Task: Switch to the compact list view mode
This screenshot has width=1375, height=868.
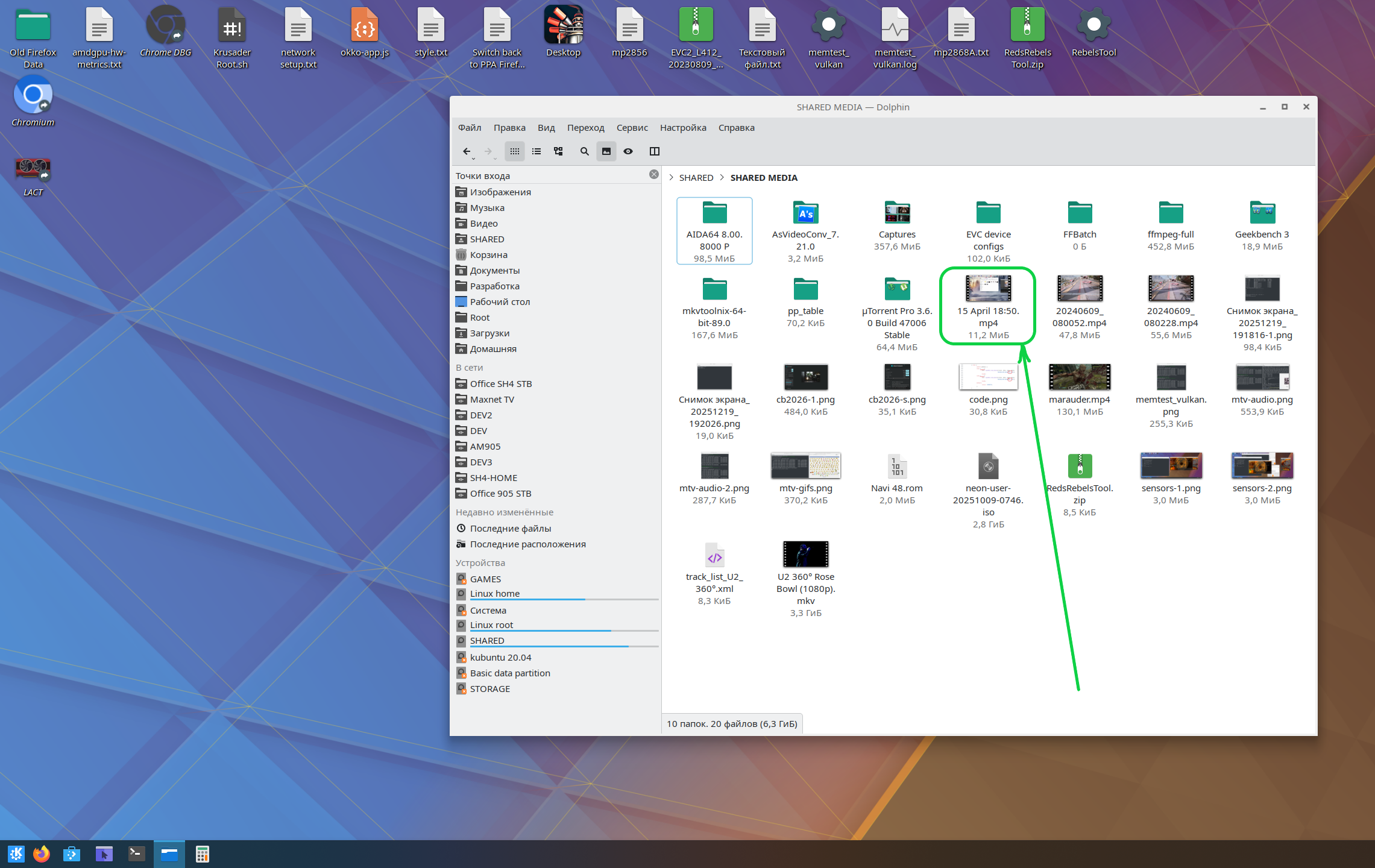Action: pyautogui.click(x=536, y=151)
